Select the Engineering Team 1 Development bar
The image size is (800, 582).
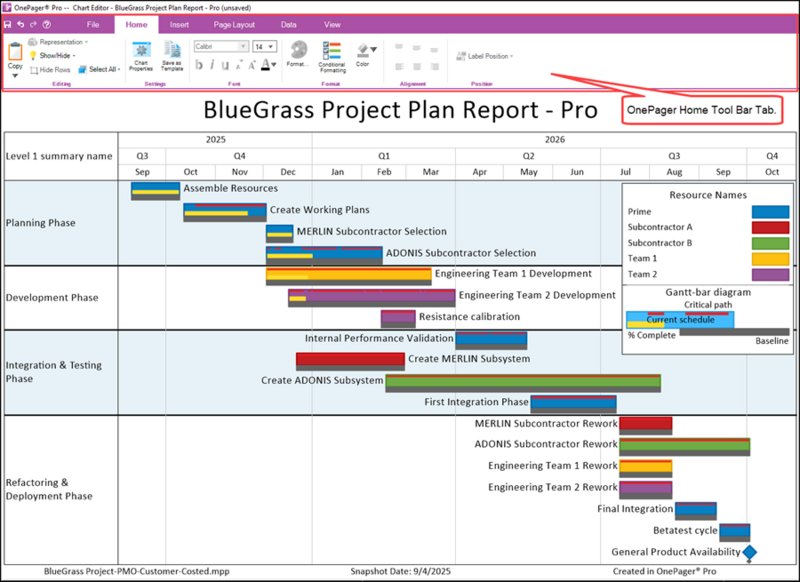pos(348,274)
